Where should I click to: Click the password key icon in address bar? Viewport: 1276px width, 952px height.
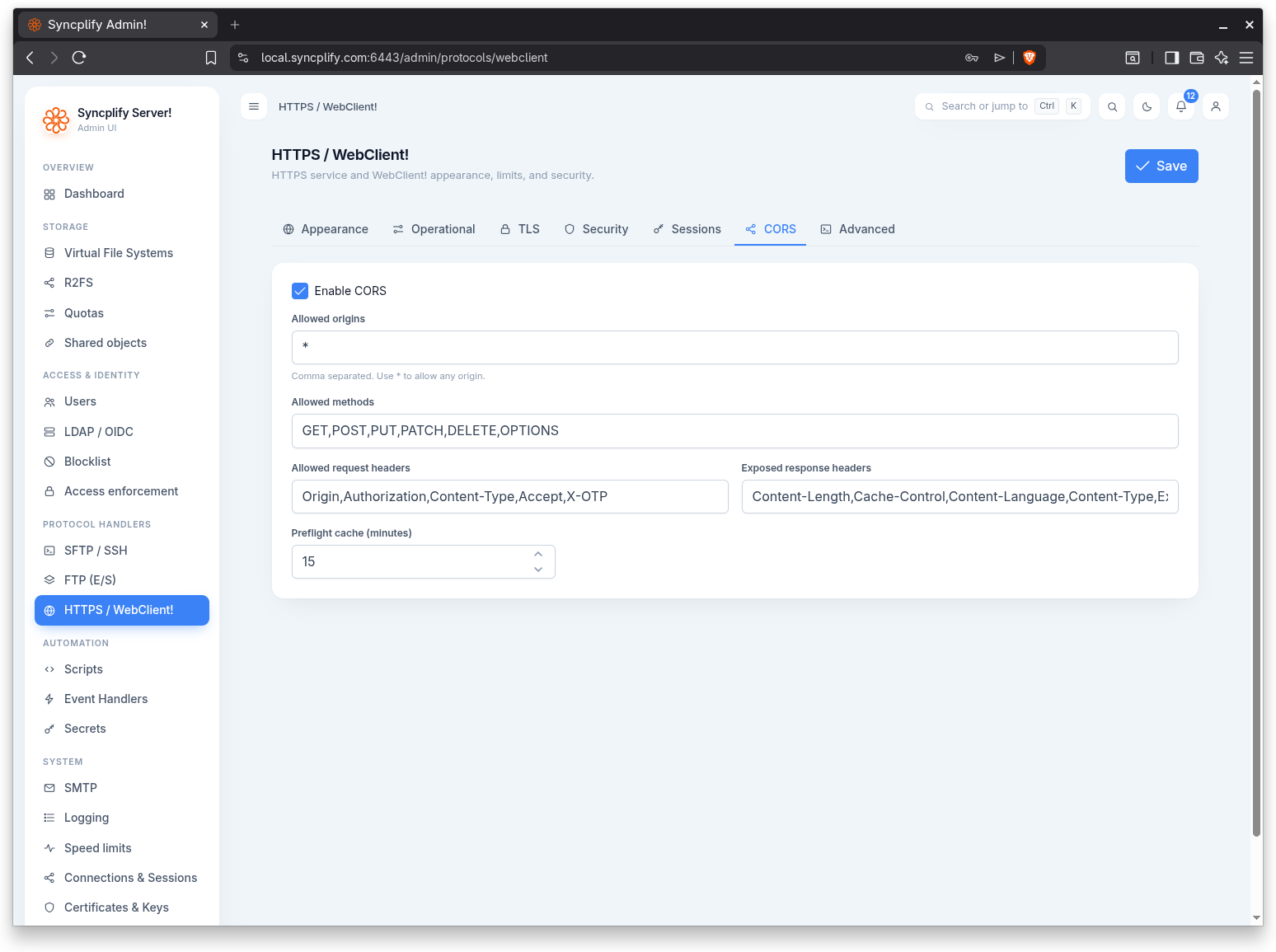pyautogui.click(x=972, y=58)
